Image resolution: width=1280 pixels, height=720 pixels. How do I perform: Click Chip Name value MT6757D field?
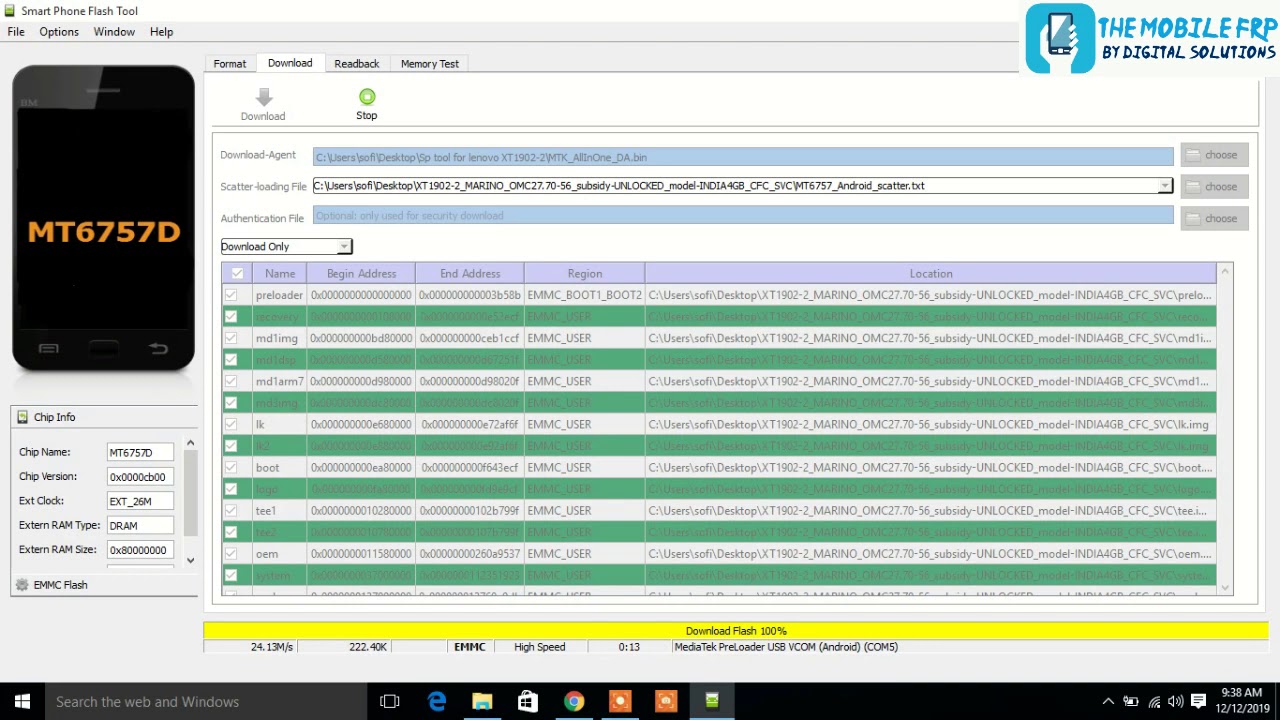[140, 453]
